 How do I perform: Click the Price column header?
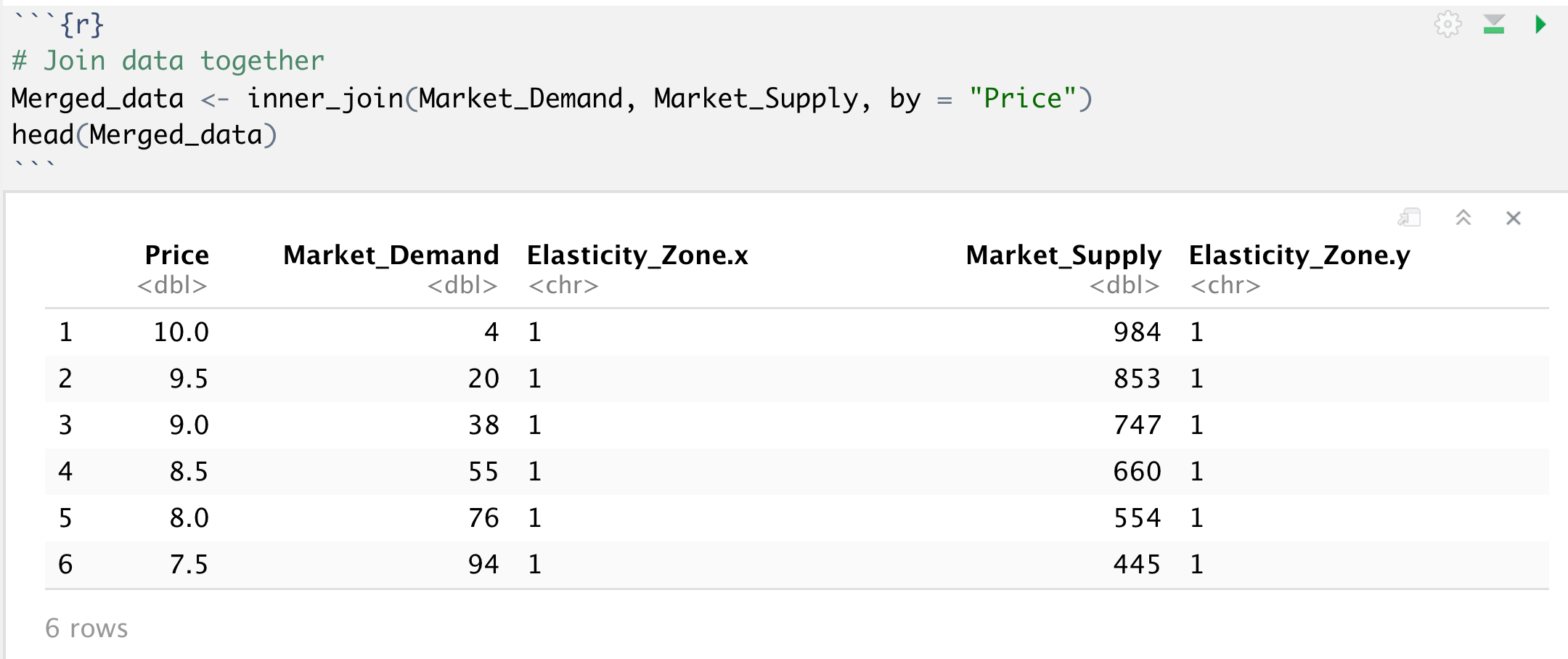176,255
